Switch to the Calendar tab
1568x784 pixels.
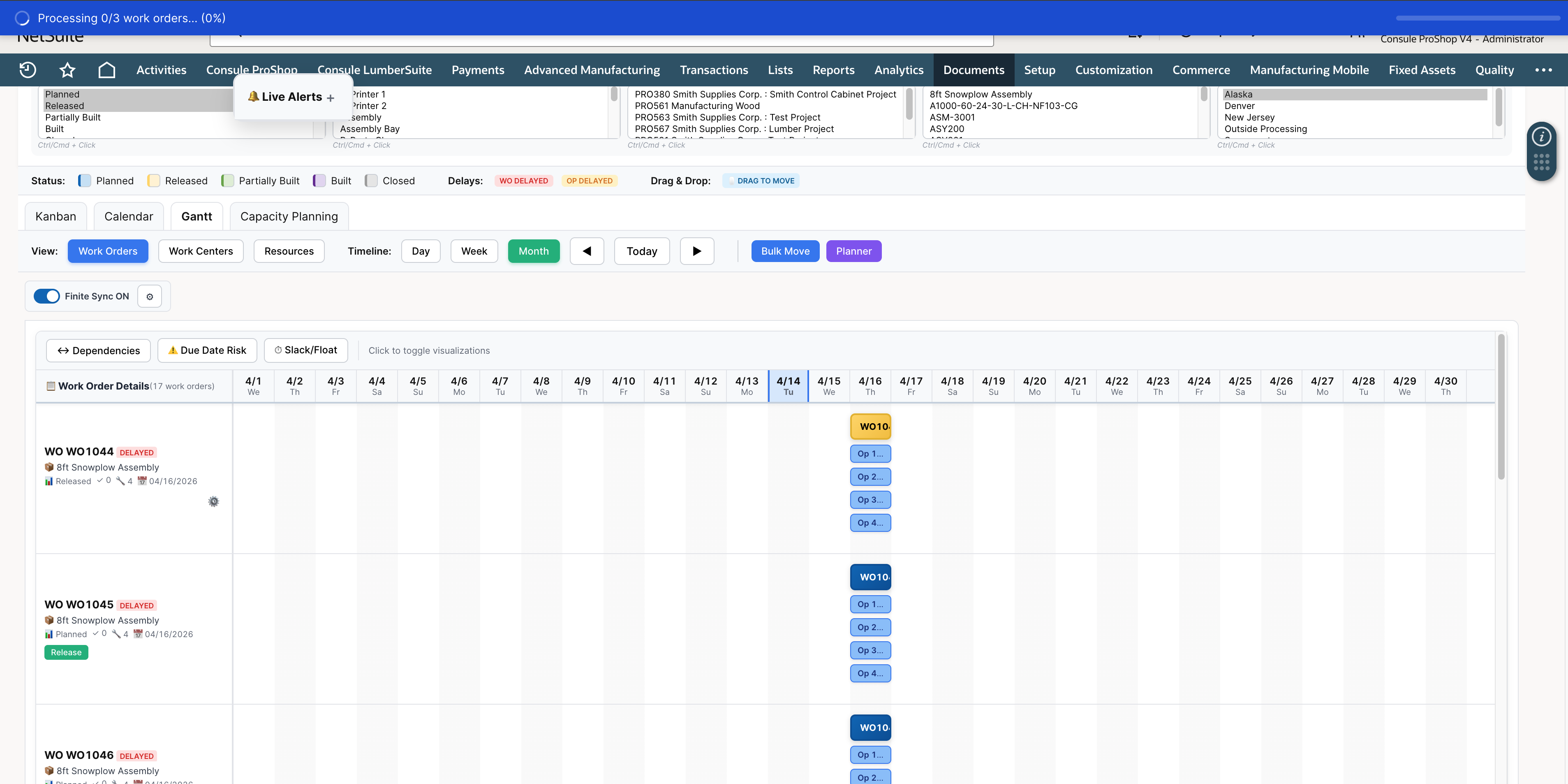(128, 217)
